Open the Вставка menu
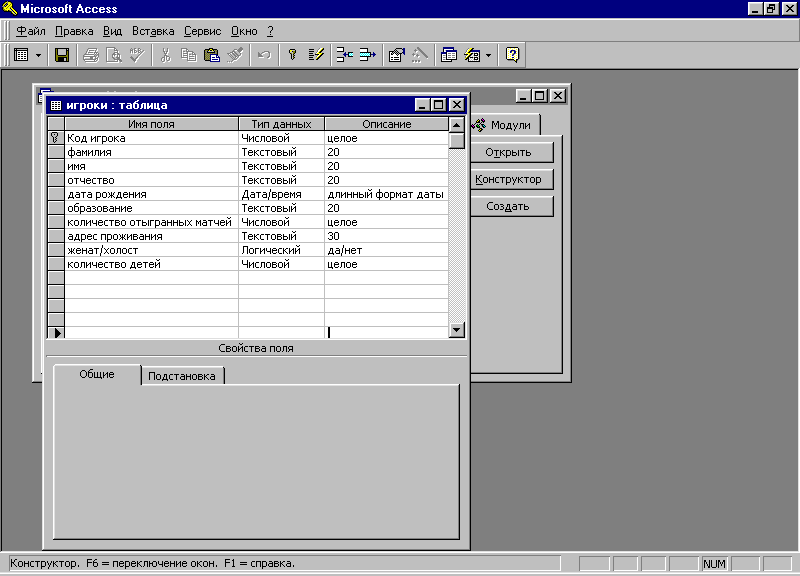Screen dimensions: 800x576 [153, 31]
